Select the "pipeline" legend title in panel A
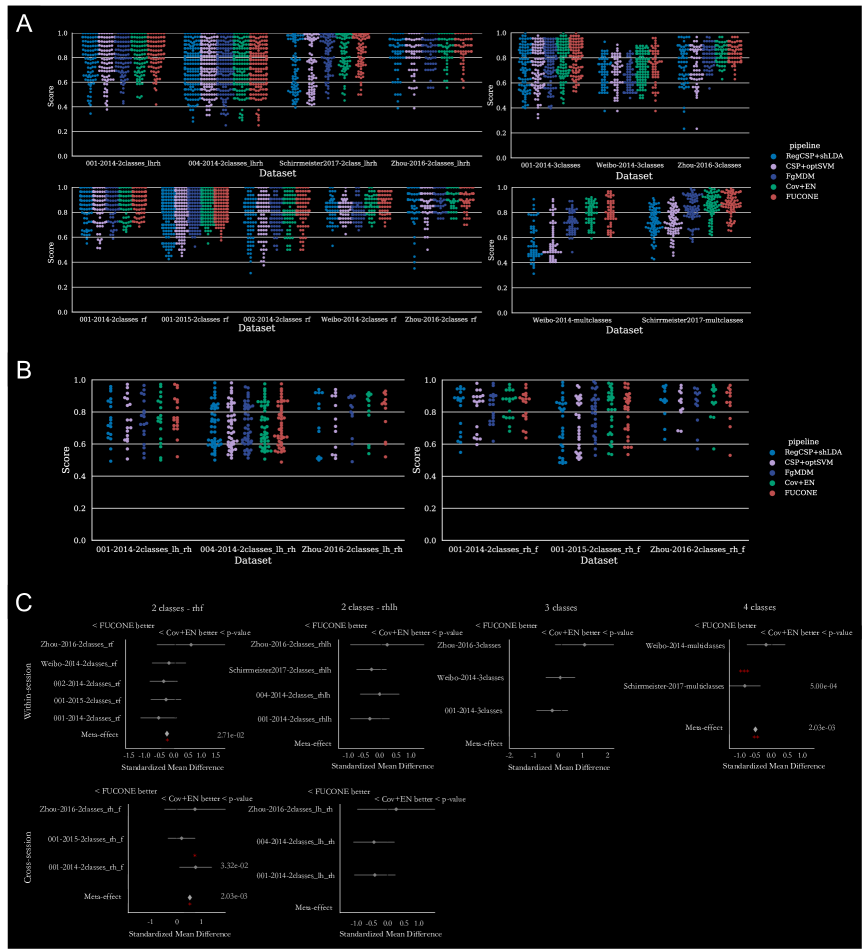 (804, 146)
